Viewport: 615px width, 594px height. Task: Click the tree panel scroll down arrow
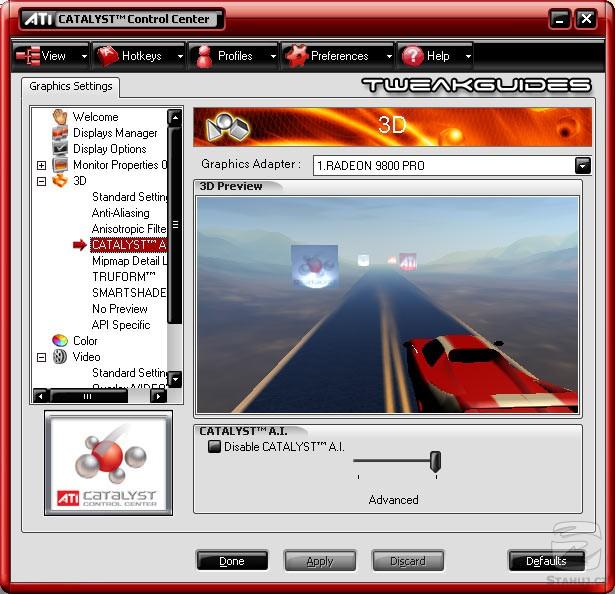[x=175, y=379]
